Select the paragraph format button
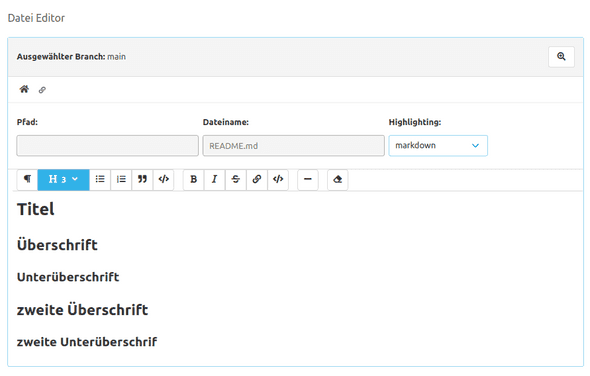Image resolution: width=590 pixels, height=376 pixels. point(27,180)
